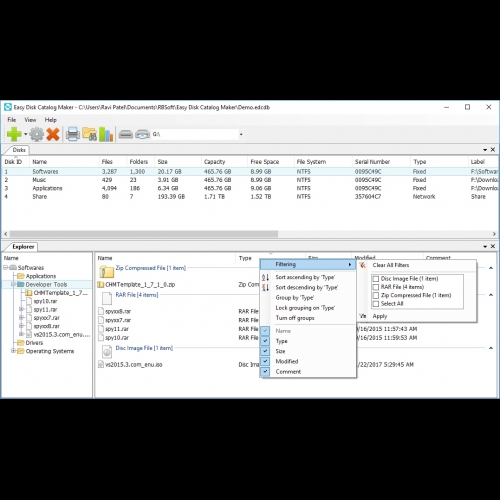The width and height of the screenshot is (500, 500).
Task: Check the Disc Image File filter checkbox
Action: pos(376,279)
